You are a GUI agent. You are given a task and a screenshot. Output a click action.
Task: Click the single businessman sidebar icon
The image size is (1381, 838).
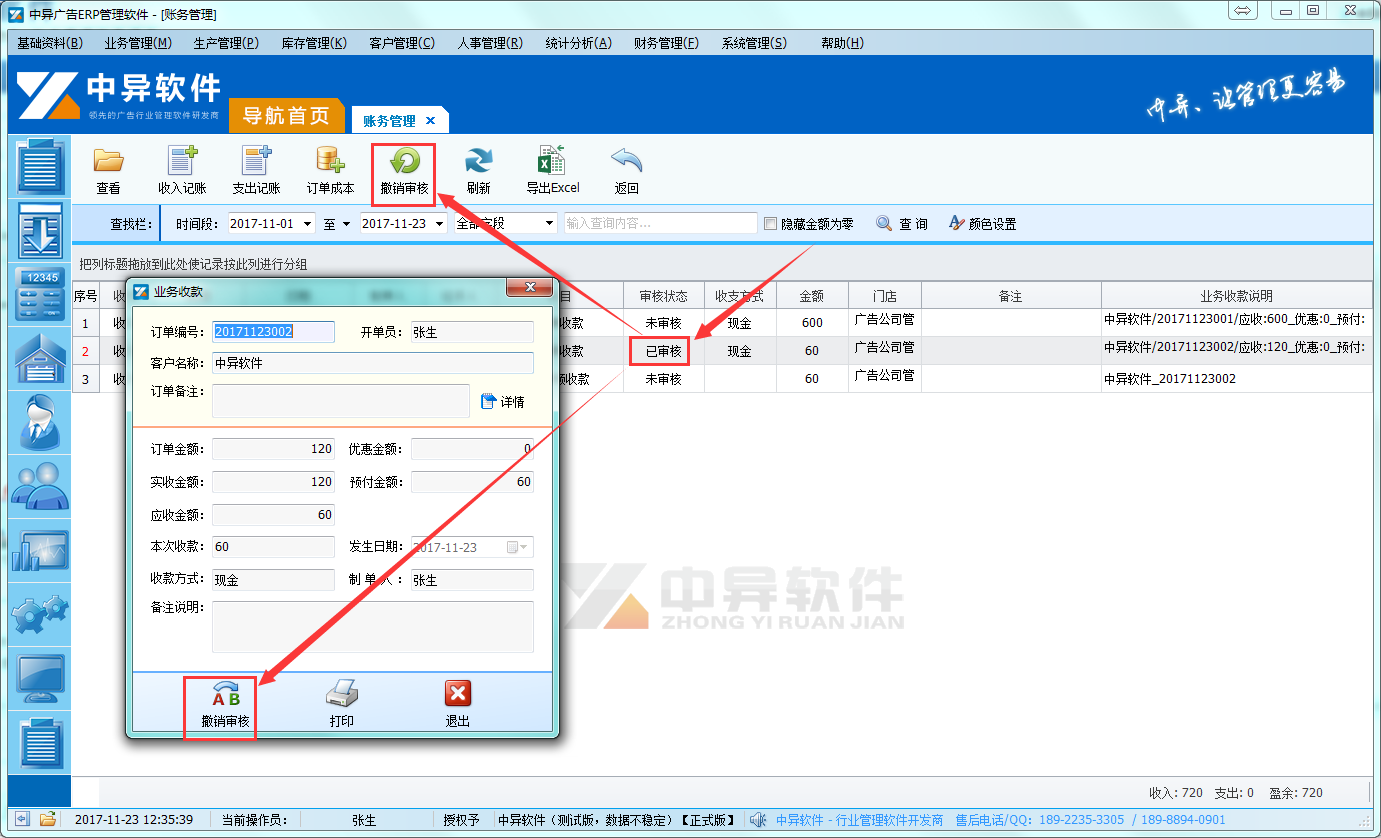click(41, 422)
